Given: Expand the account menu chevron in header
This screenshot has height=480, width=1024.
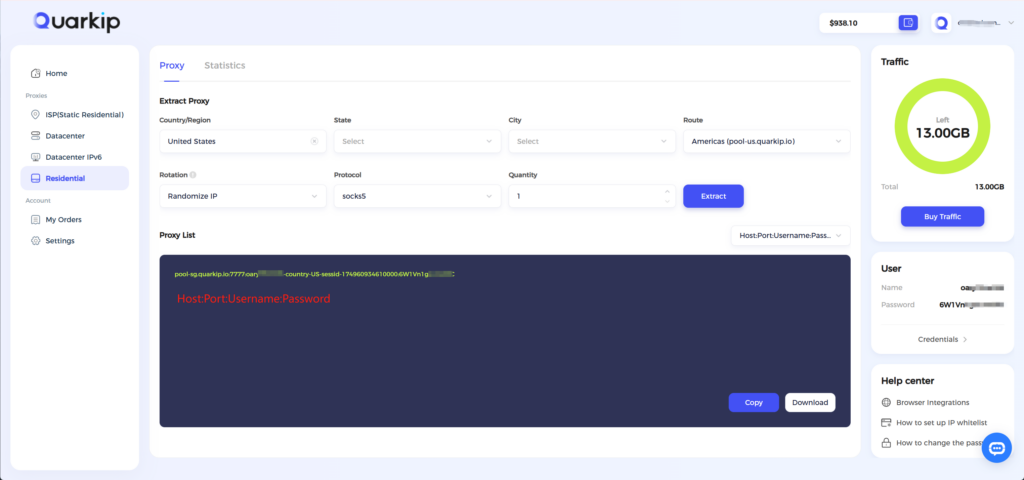Looking at the screenshot, I should point(1011,23).
